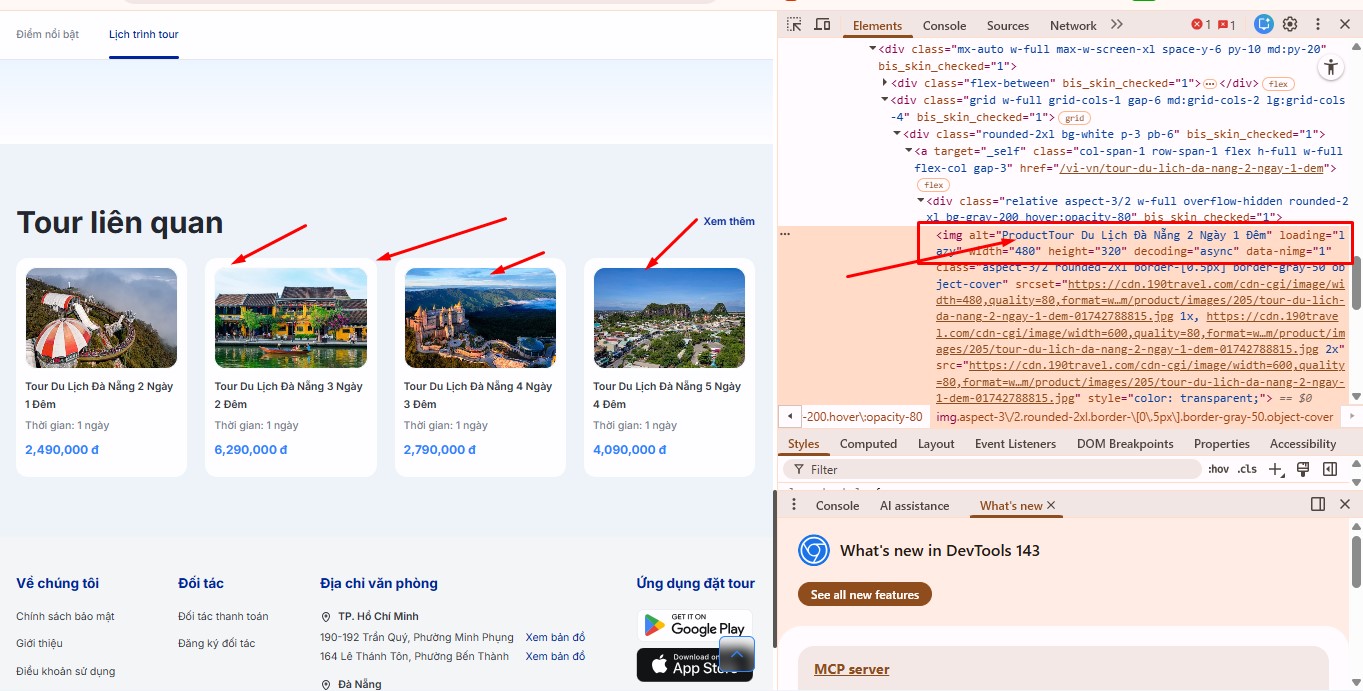Switch to the Network tab
This screenshot has height=691, width=1363.
pos(1072,26)
